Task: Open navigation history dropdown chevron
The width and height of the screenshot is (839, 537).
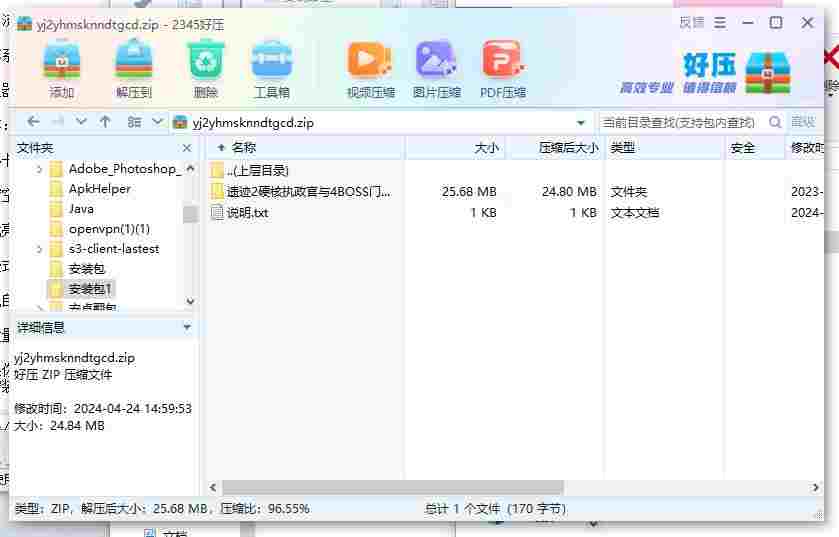Action: [81, 122]
